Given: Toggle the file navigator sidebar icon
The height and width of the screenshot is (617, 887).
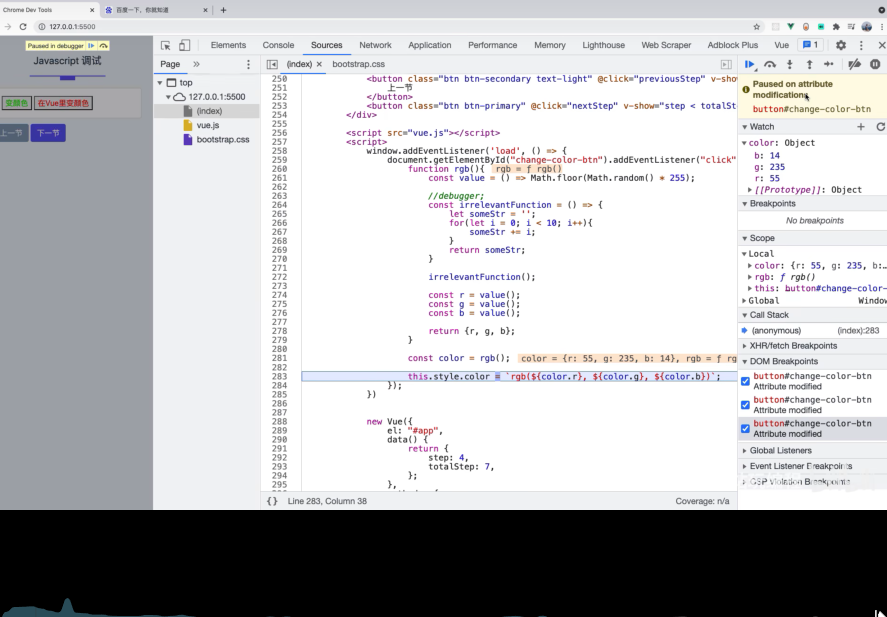Looking at the screenshot, I should coord(272,64).
